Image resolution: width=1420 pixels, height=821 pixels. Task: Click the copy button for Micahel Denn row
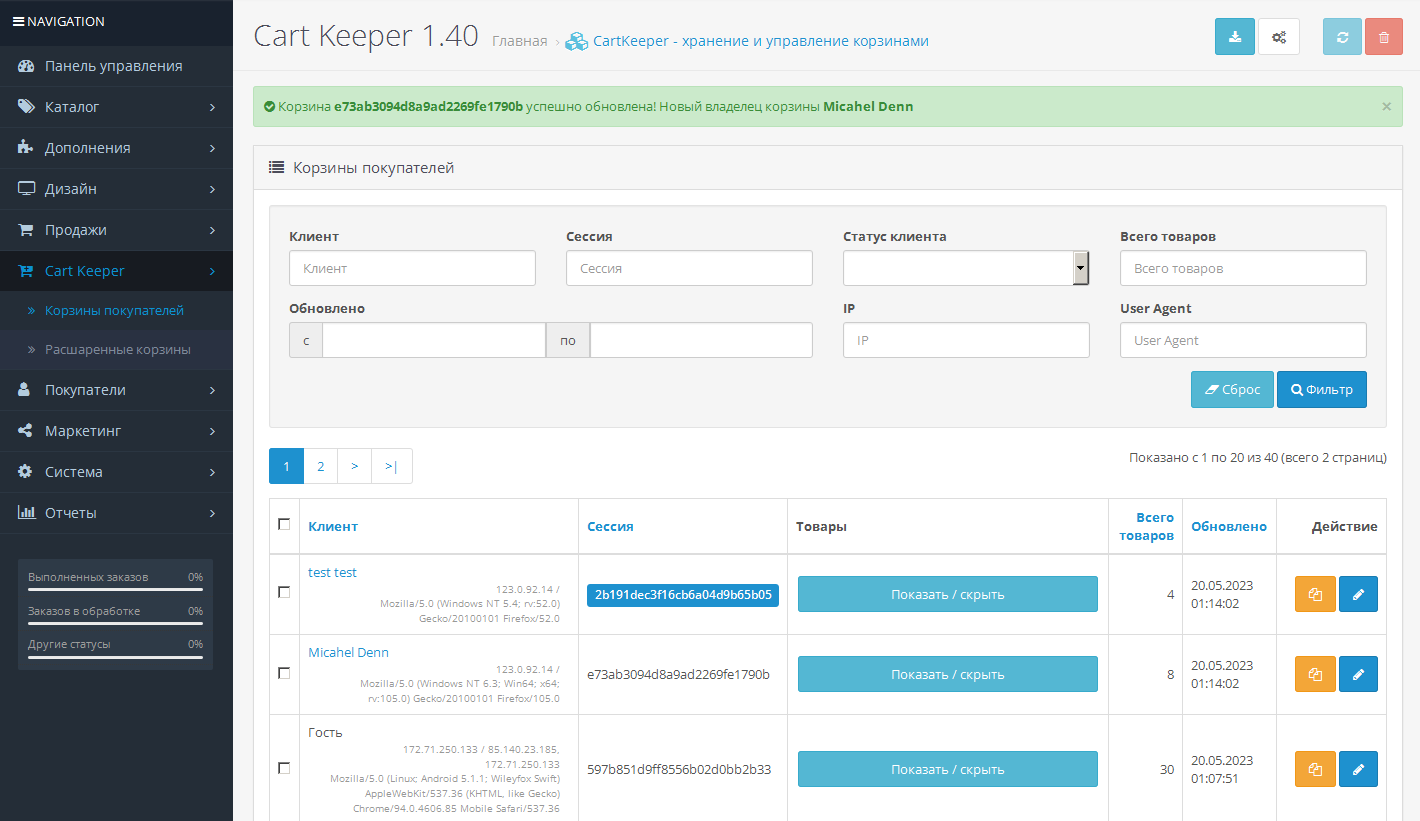[1315, 674]
